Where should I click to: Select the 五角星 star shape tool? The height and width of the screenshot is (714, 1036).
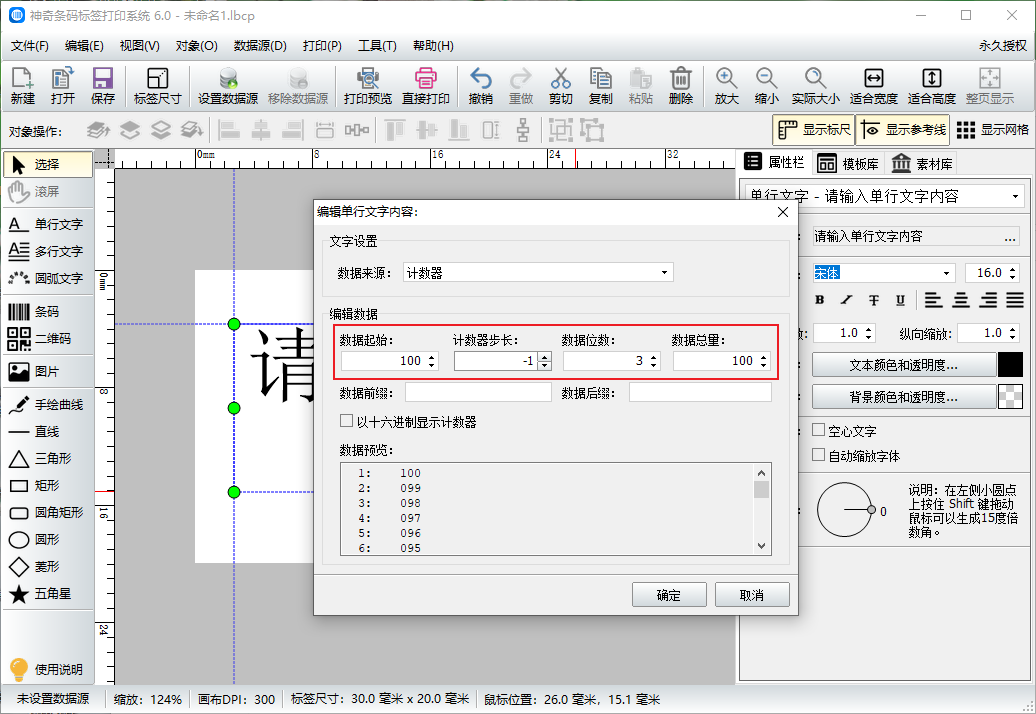[x=48, y=594]
